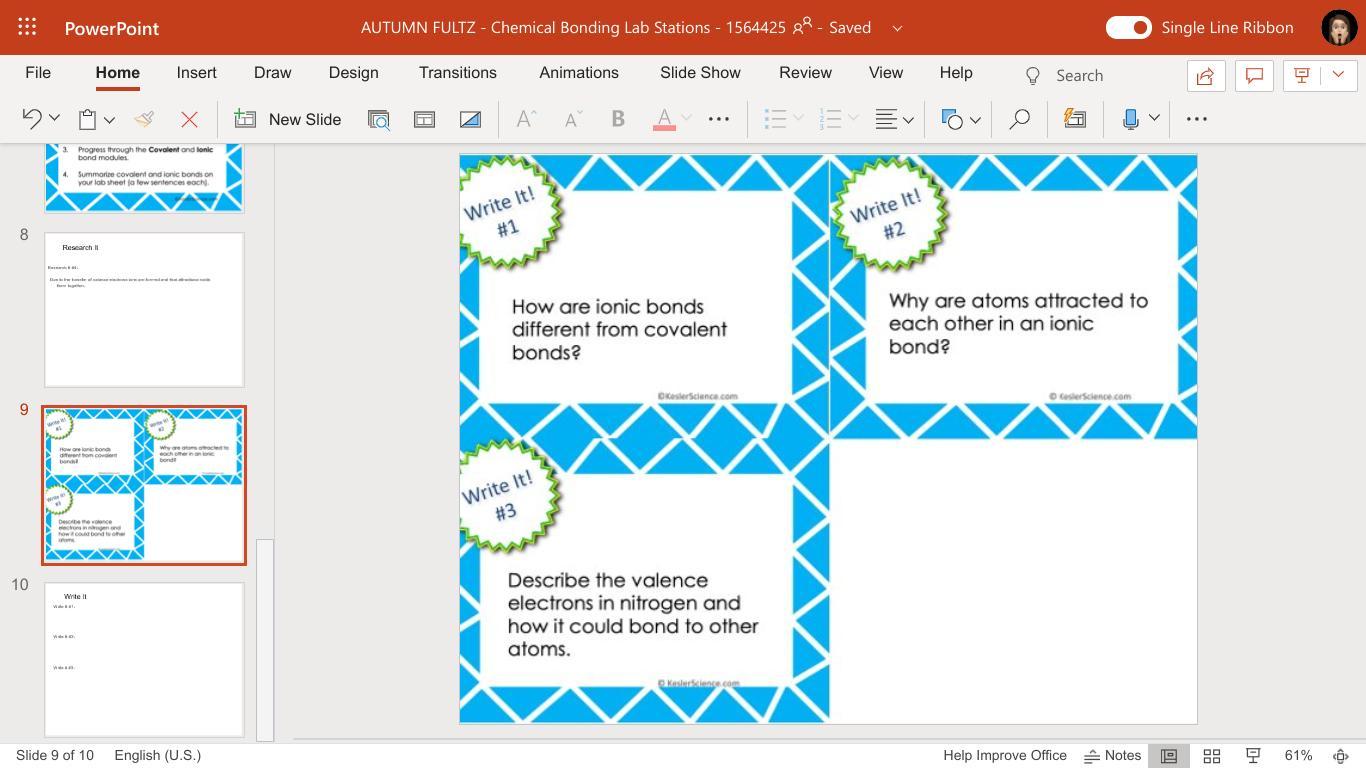This screenshot has width=1366, height=768.
Task: Click the Share icon
Action: click(x=1206, y=75)
